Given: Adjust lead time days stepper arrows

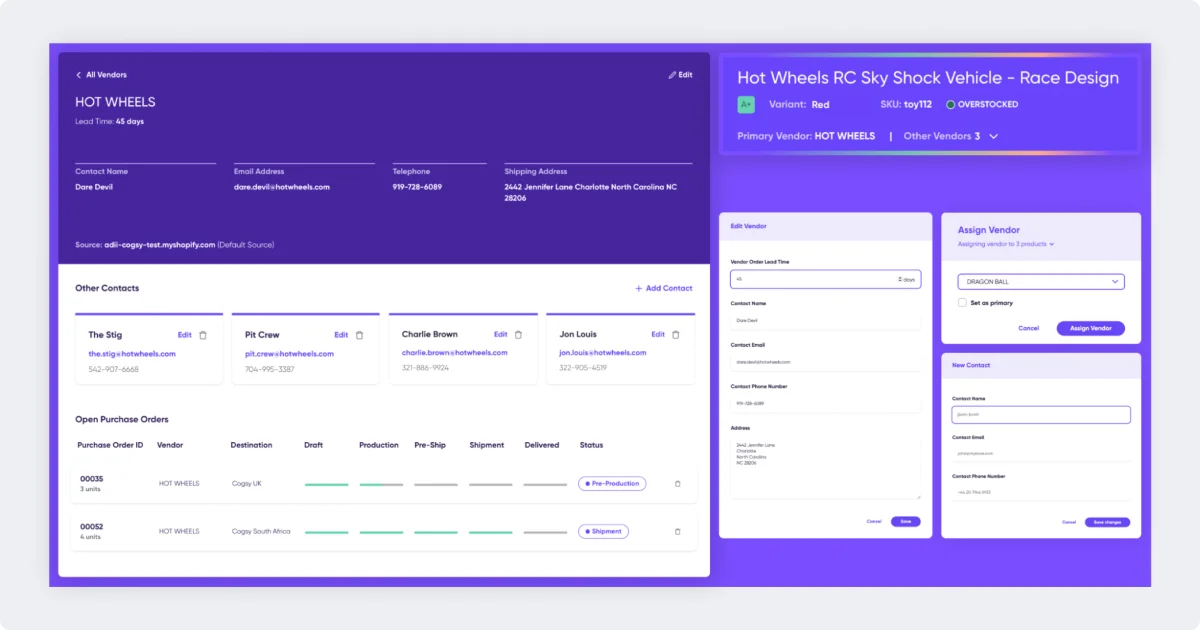Looking at the screenshot, I should tap(901, 280).
